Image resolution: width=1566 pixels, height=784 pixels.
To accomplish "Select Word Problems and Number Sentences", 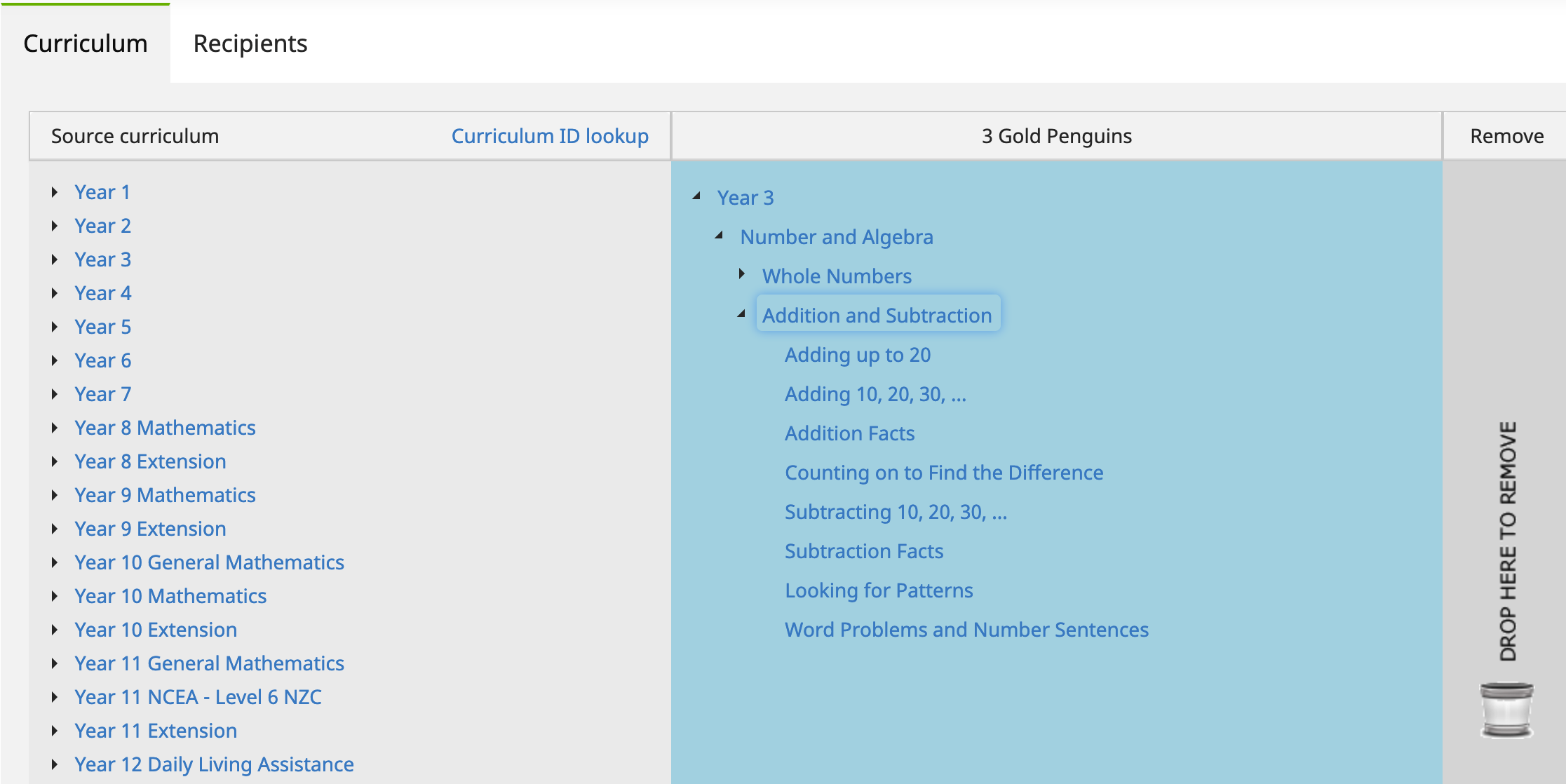I will click(966, 630).
